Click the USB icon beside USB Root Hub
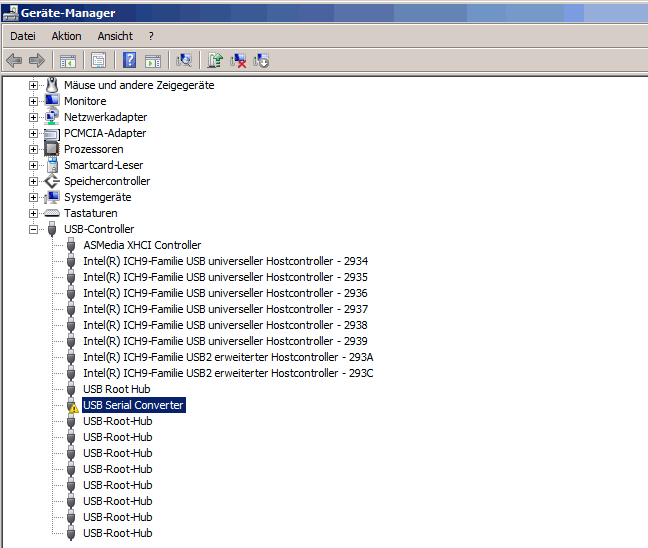The width and height of the screenshot is (648, 548). coord(71,389)
